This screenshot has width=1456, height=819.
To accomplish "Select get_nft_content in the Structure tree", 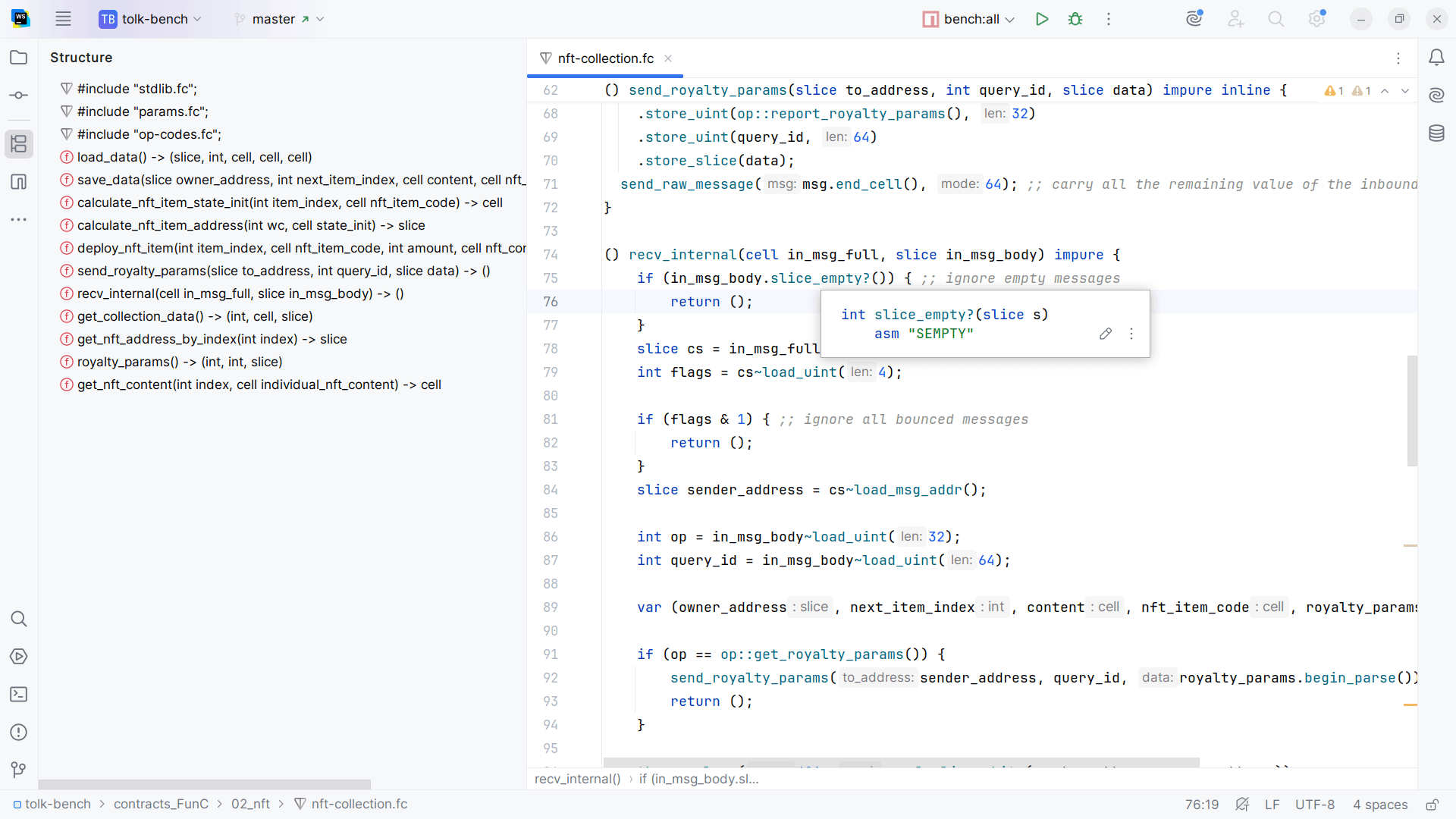I will 251,384.
